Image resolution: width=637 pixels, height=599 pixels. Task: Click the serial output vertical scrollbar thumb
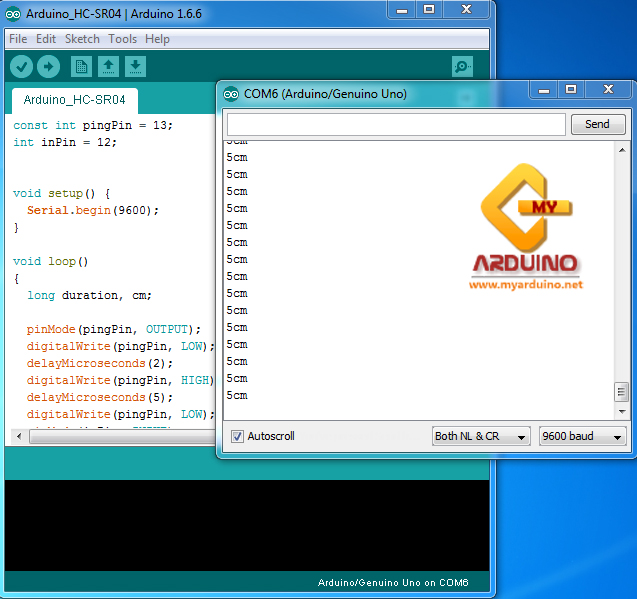pyautogui.click(x=621, y=391)
